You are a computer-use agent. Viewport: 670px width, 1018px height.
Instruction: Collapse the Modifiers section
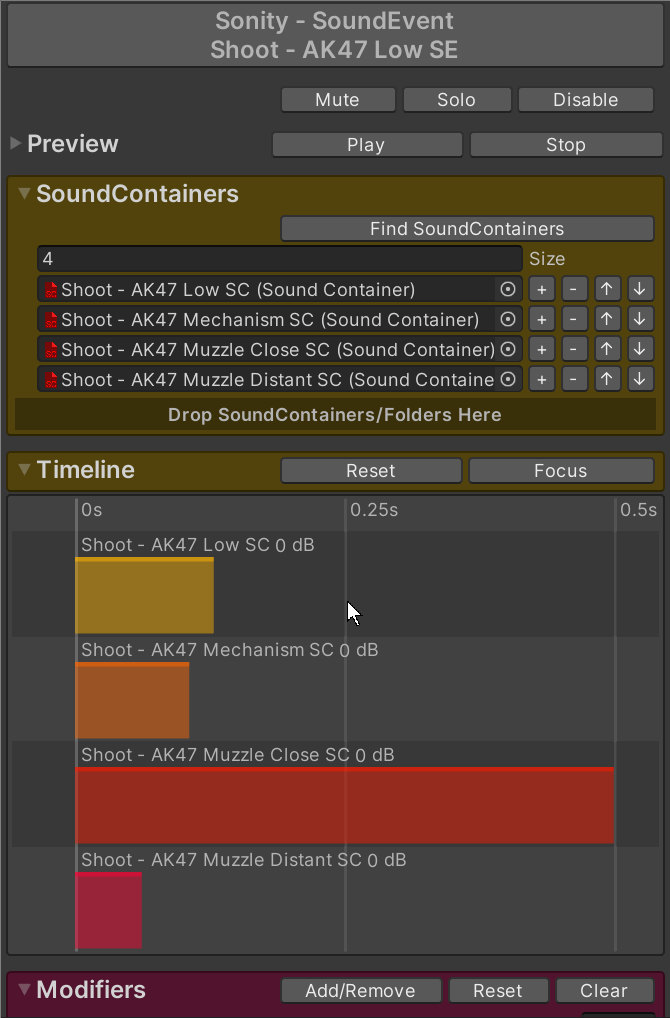(25, 989)
